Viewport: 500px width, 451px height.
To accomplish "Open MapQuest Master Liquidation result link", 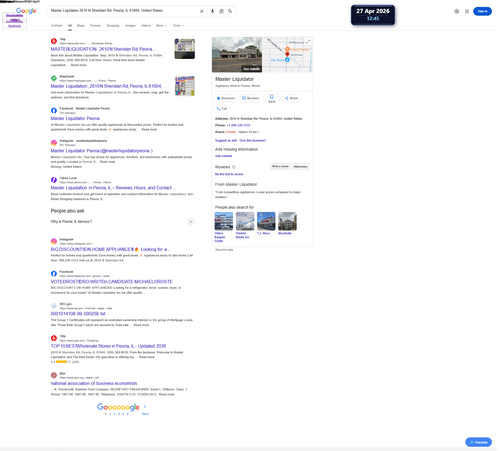I will tap(108, 86).
